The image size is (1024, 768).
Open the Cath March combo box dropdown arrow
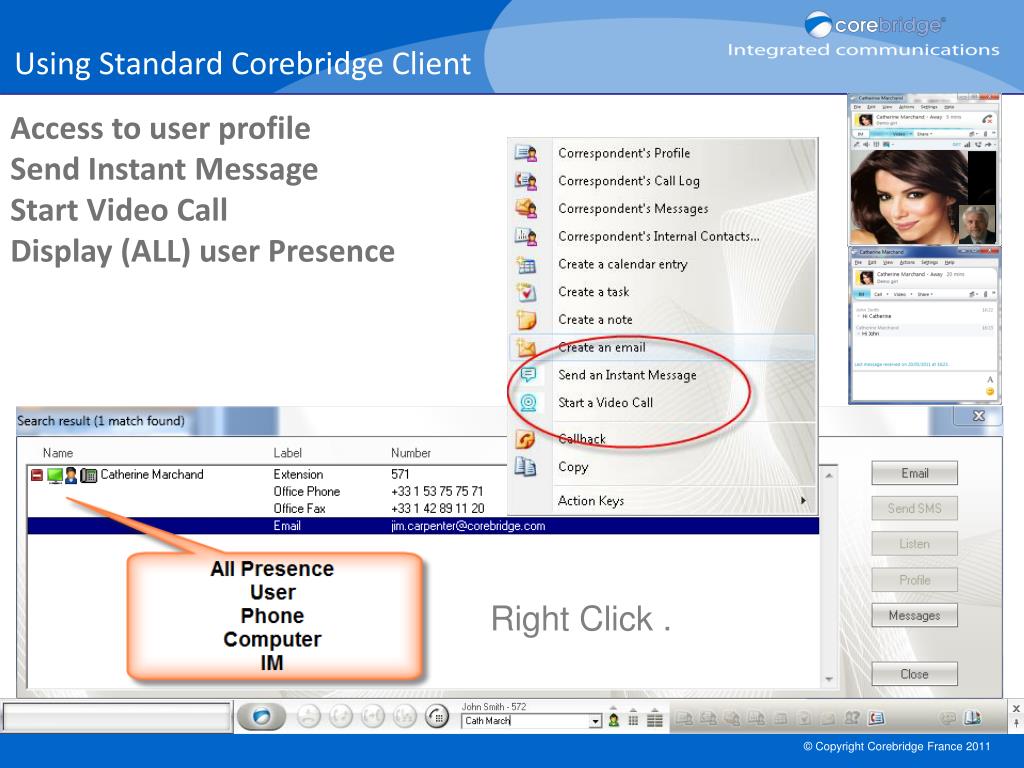[x=595, y=721]
